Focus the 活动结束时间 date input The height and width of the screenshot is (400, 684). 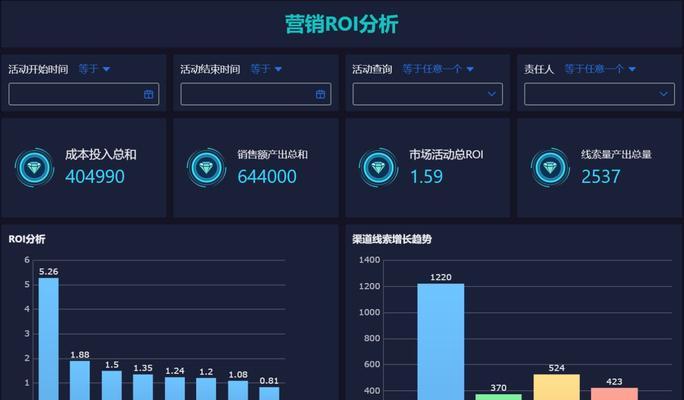256,94
